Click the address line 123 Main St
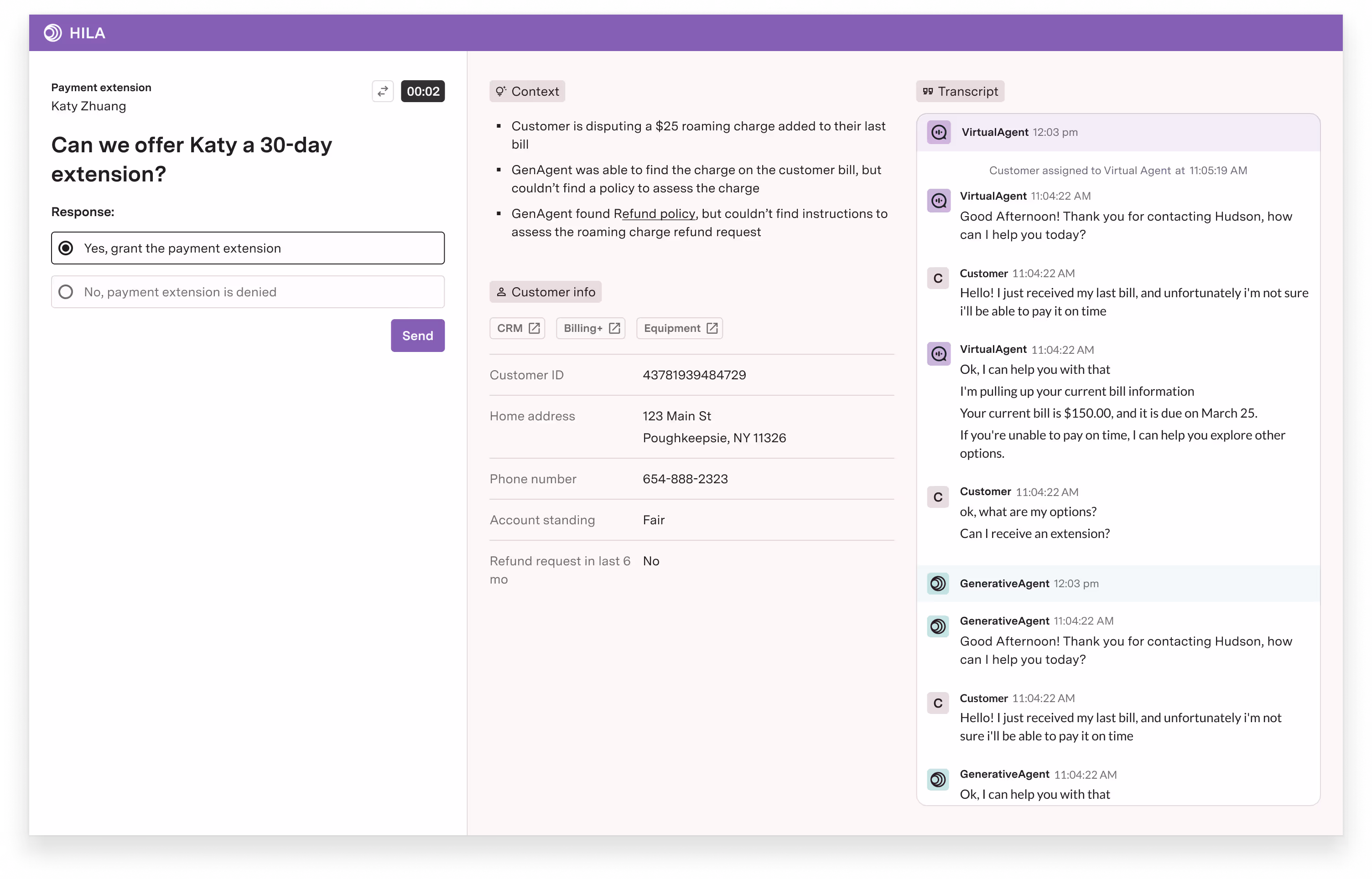 (x=676, y=416)
